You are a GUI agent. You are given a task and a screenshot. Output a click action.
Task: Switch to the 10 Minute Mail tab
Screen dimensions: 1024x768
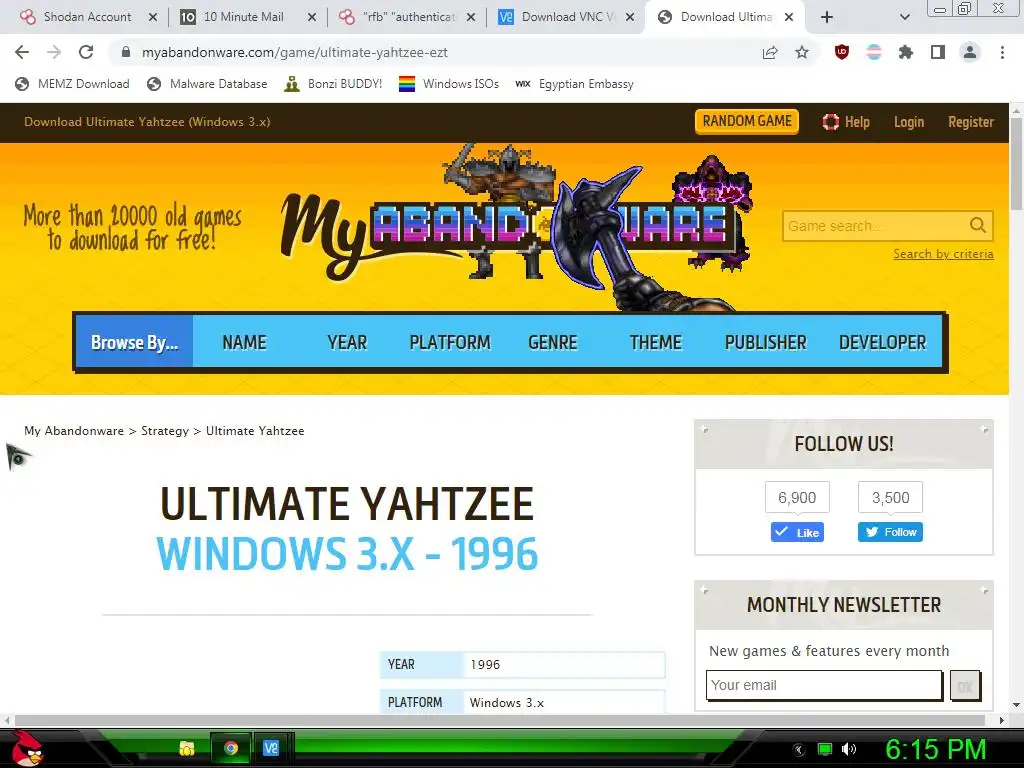click(242, 17)
